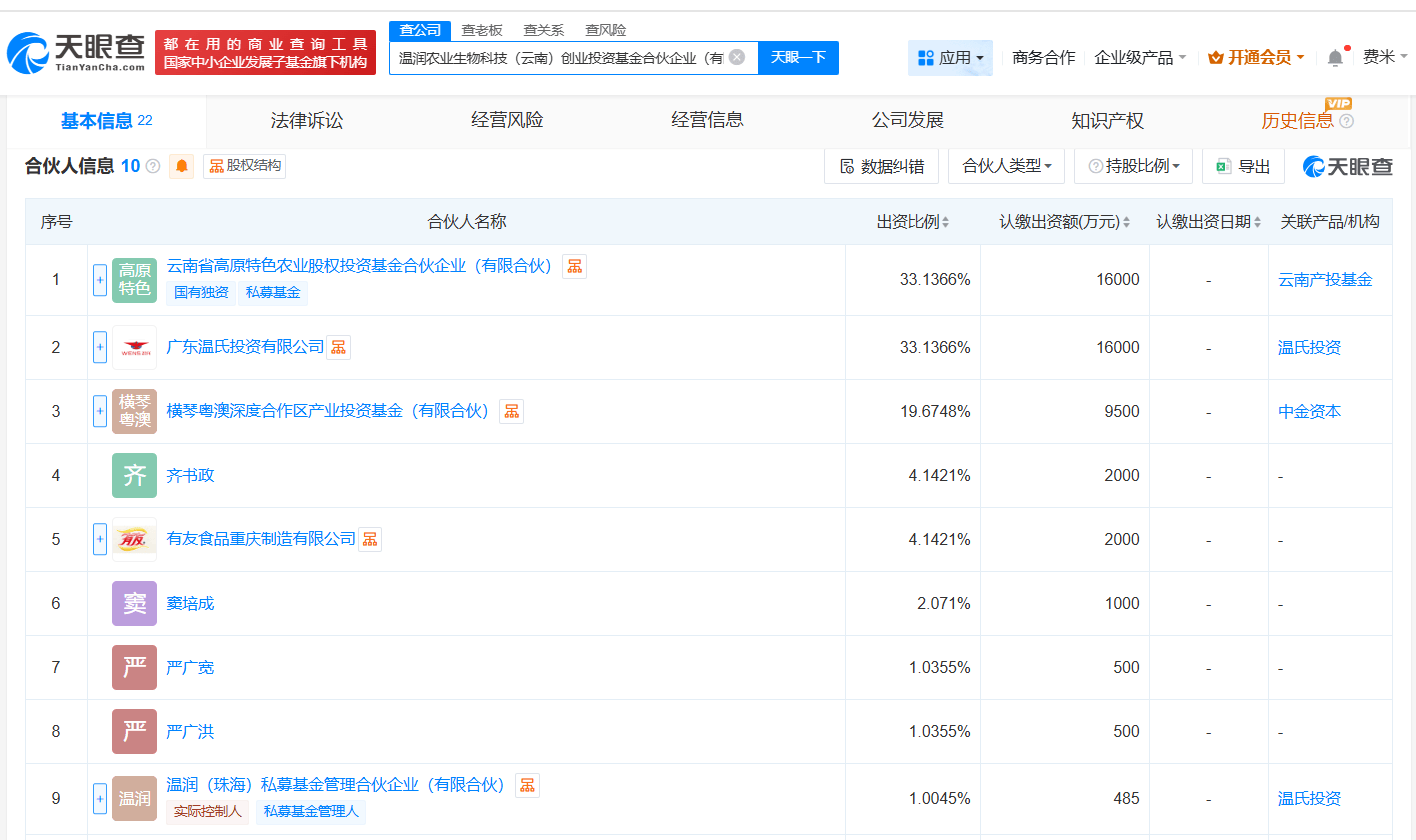Click the orange bell alert icon beside 合伙人信息
The height and width of the screenshot is (840, 1416).
point(182,166)
